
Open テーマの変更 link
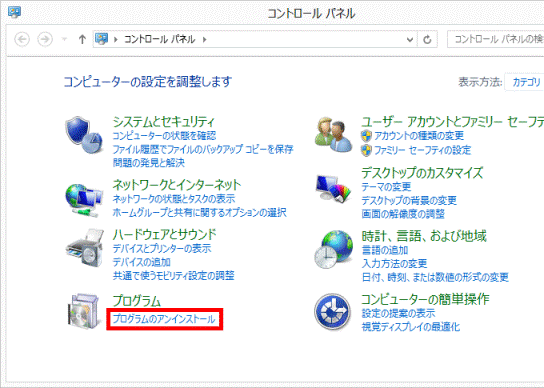pyautogui.click(x=386, y=187)
